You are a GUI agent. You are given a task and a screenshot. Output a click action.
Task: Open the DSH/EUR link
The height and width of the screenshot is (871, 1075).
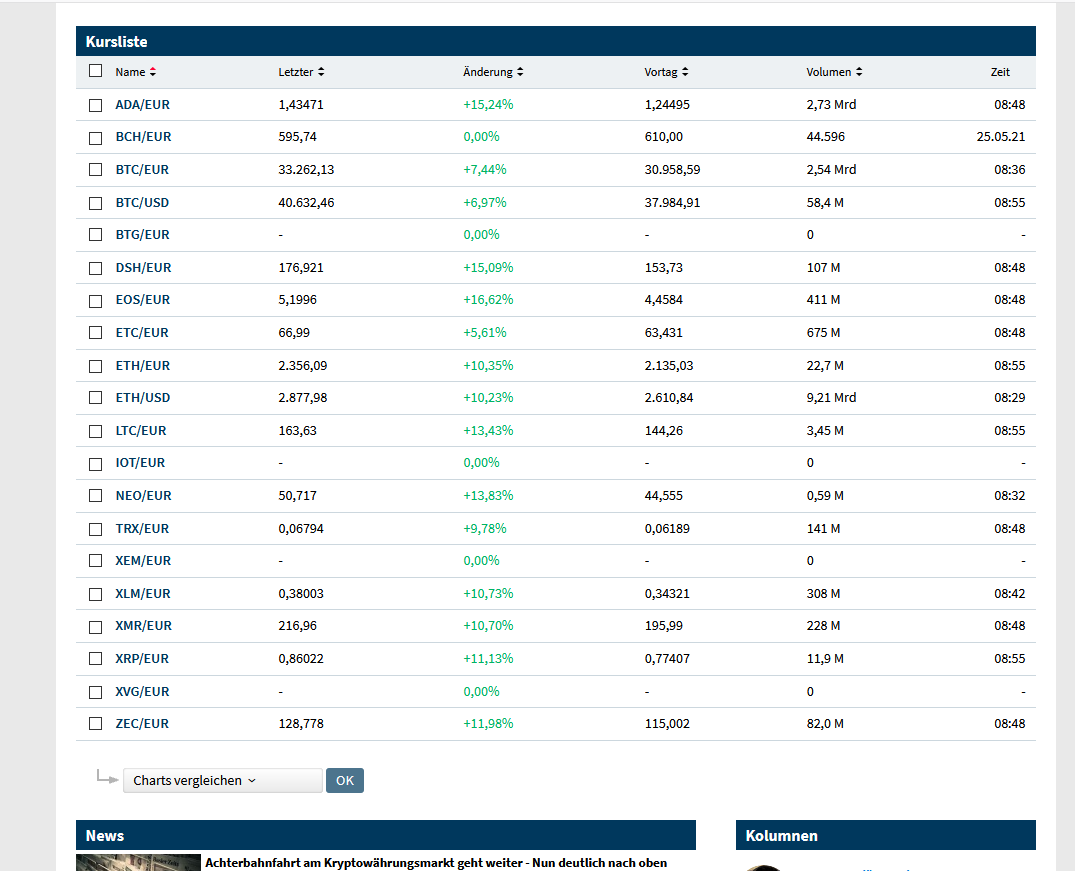tap(143, 268)
